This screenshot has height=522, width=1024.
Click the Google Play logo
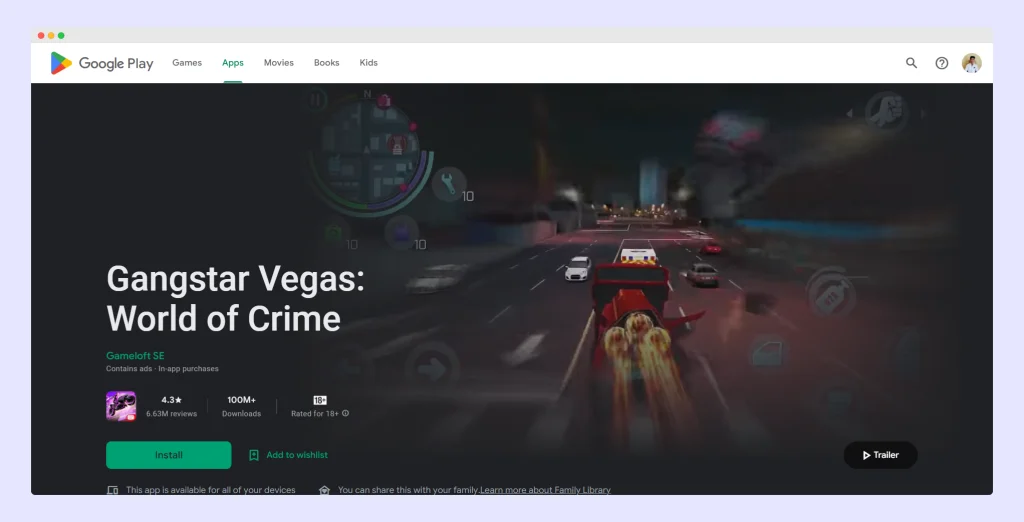tap(102, 63)
